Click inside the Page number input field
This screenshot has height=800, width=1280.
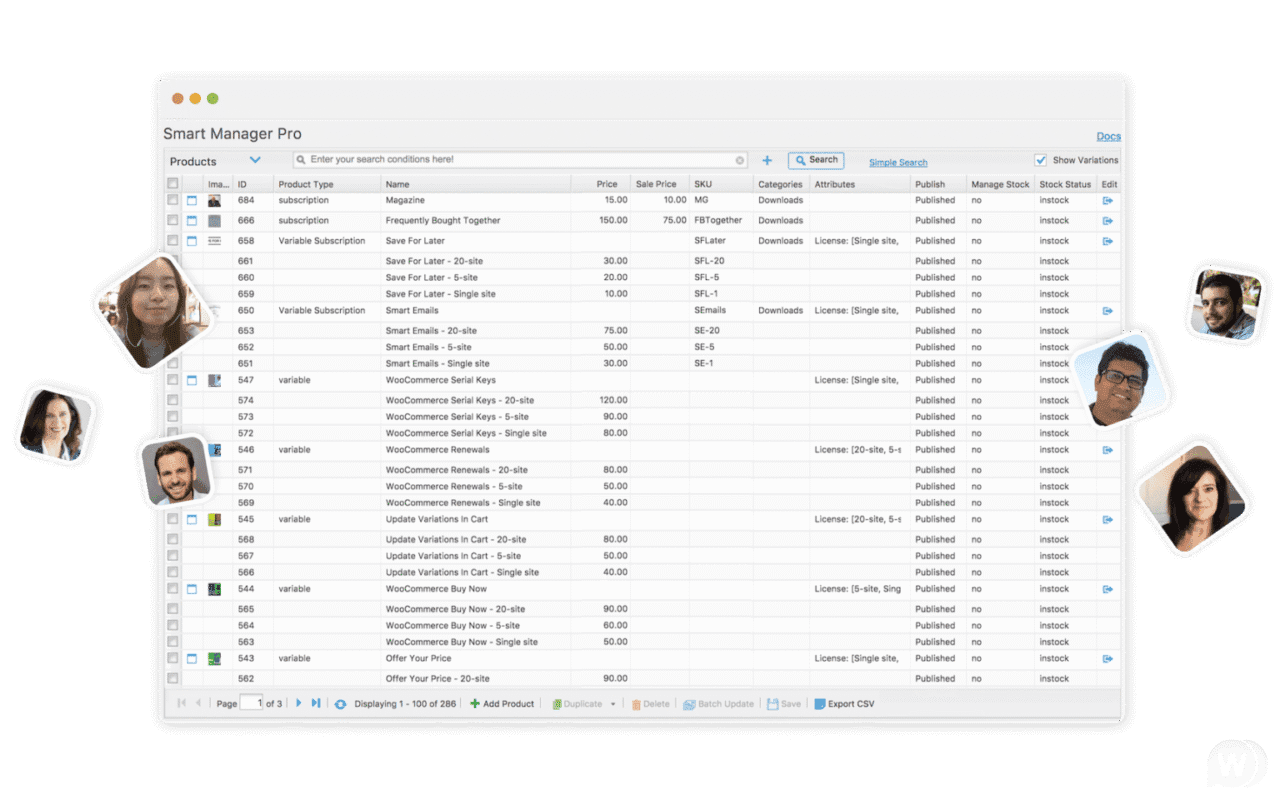click(252, 703)
